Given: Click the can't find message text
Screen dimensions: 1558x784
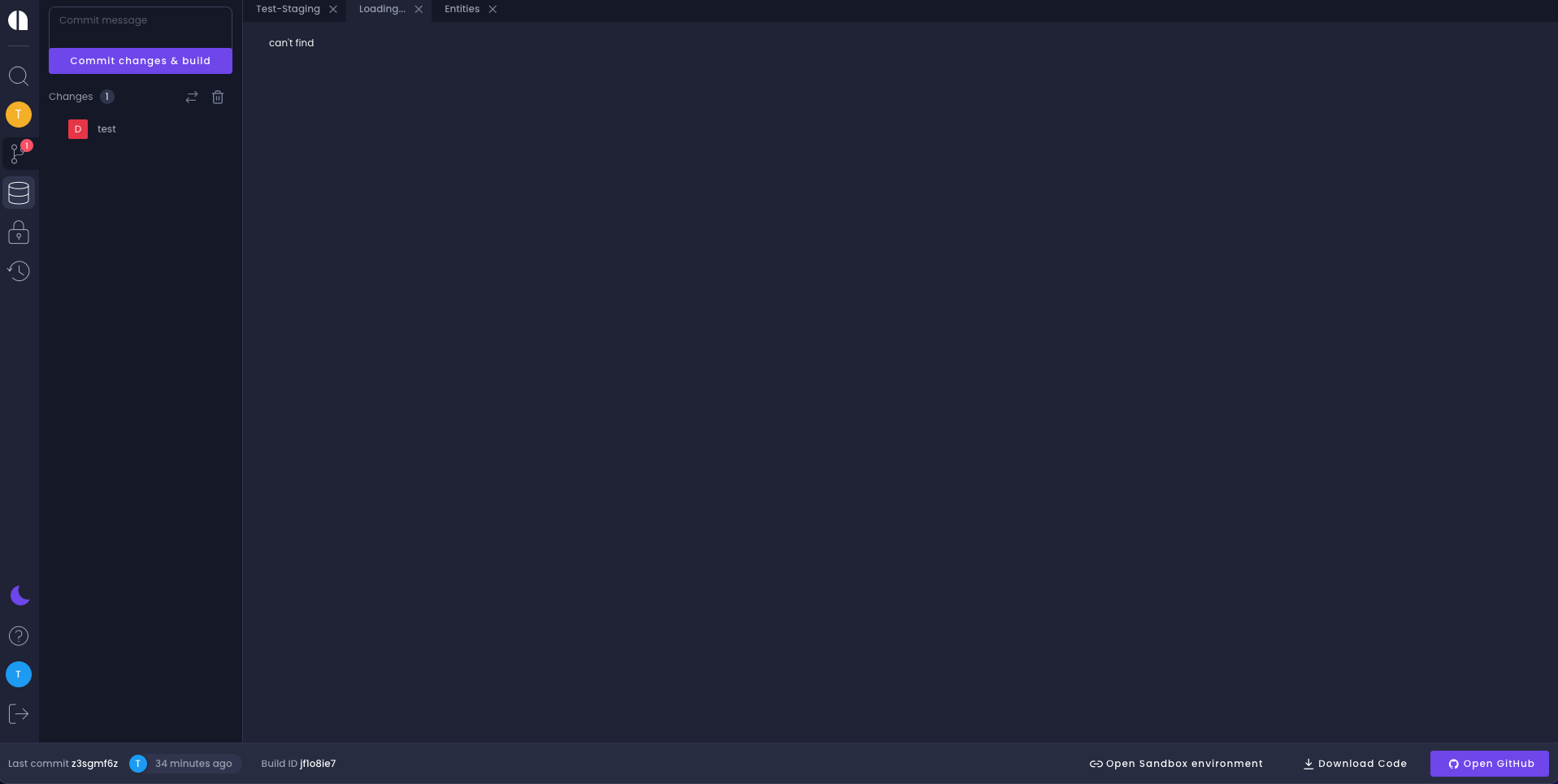Looking at the screenshot, I should coord(291,43).
